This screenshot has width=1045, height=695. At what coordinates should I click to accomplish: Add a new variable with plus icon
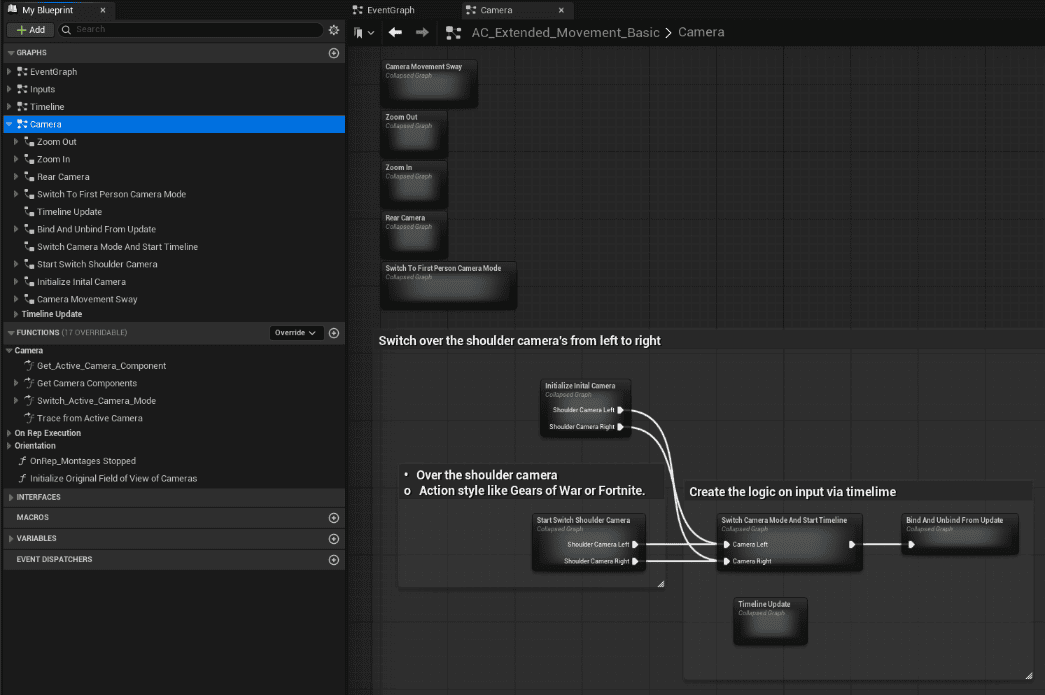tap(334, 538)
